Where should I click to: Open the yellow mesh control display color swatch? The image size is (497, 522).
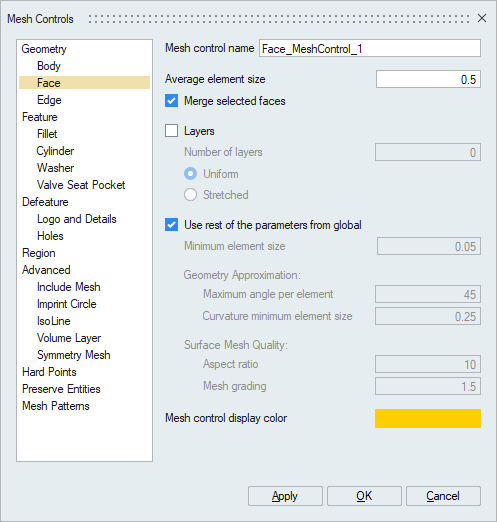pyautogui.click(x=428, y=418)
